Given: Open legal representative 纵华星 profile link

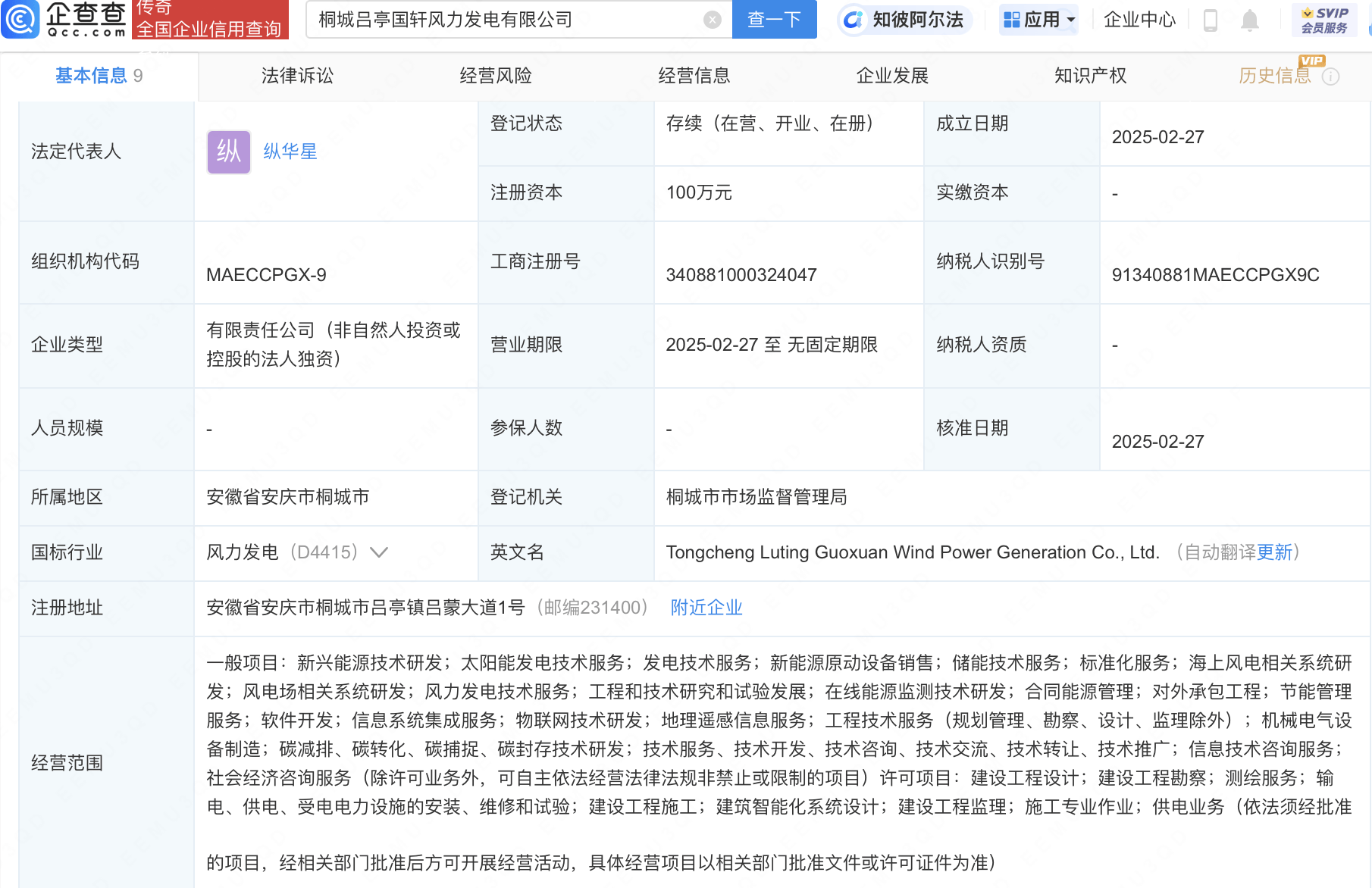Looking at the screenshot, I should click(290, 152).
